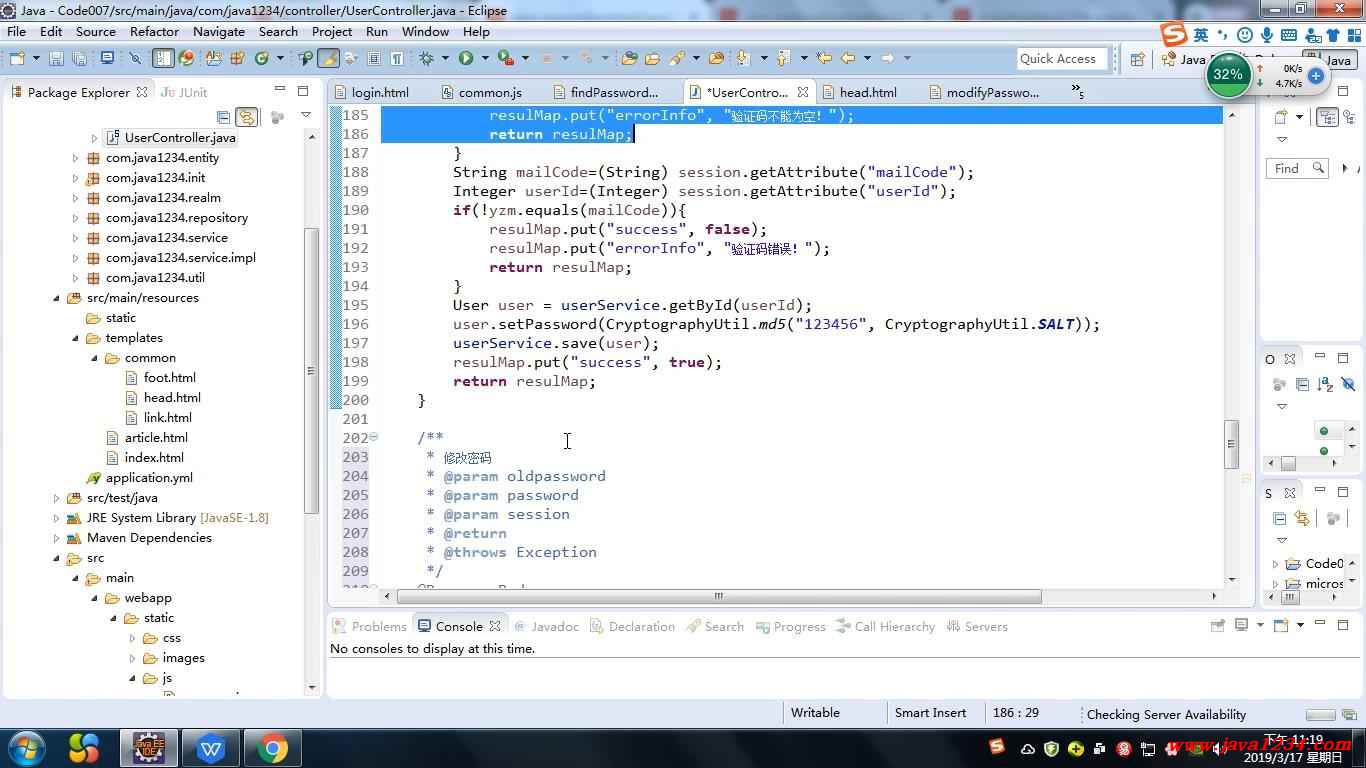Image resolution: width=1366 pixels, height=768 pixels.
Task: Switch to JUnit view tab
Action: point(184,92)
